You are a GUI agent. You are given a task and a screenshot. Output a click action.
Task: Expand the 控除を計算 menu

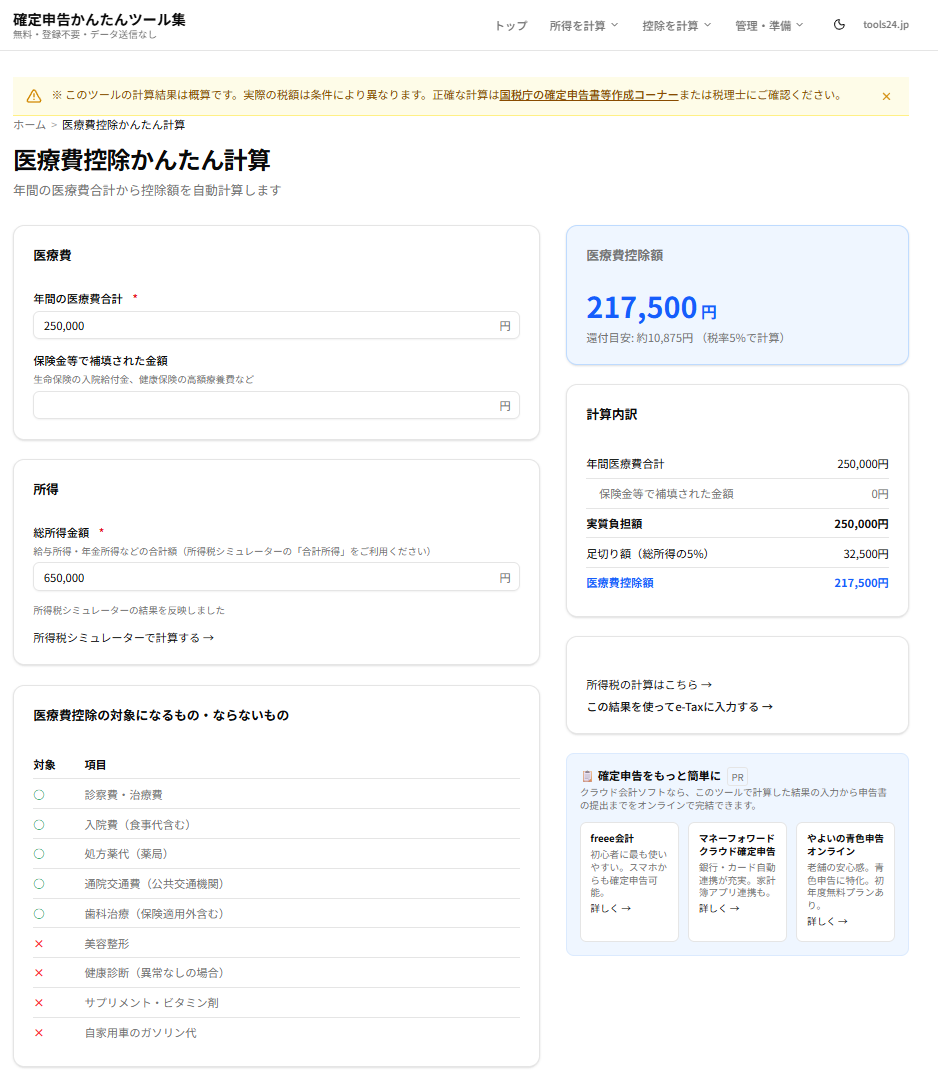coord(677,25)
